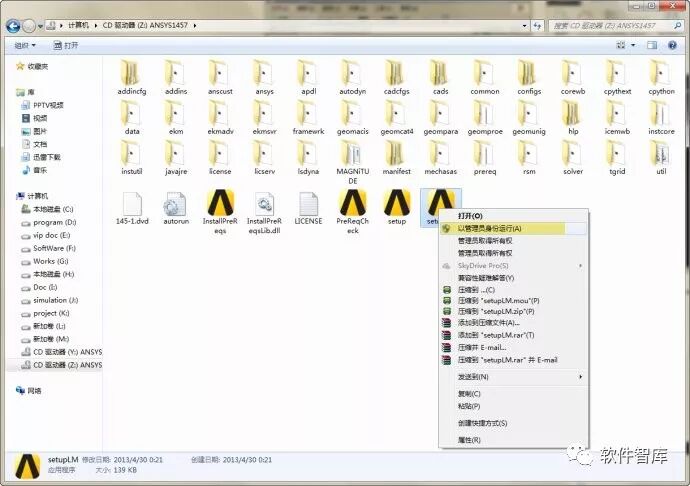690x486 pixels.
Task: Open the ansys folder
Action: coord(264,78)
